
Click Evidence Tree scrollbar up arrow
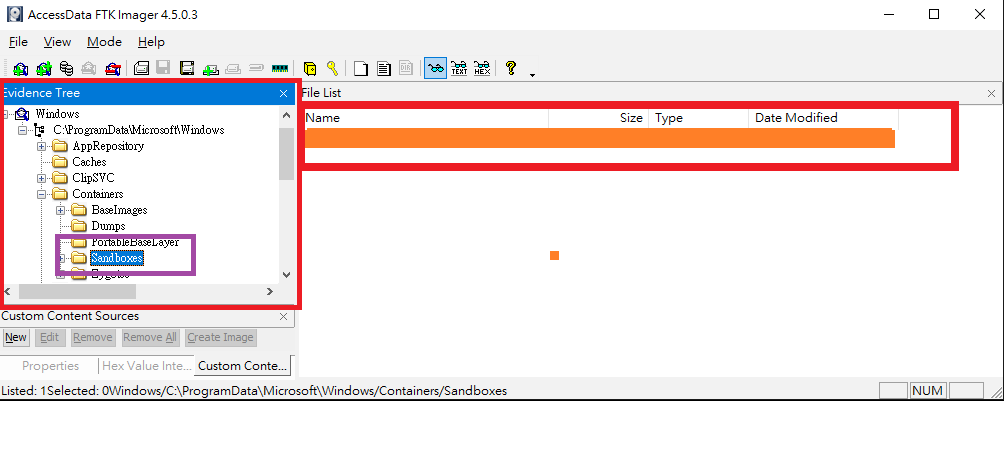click(x=286, y=115)
